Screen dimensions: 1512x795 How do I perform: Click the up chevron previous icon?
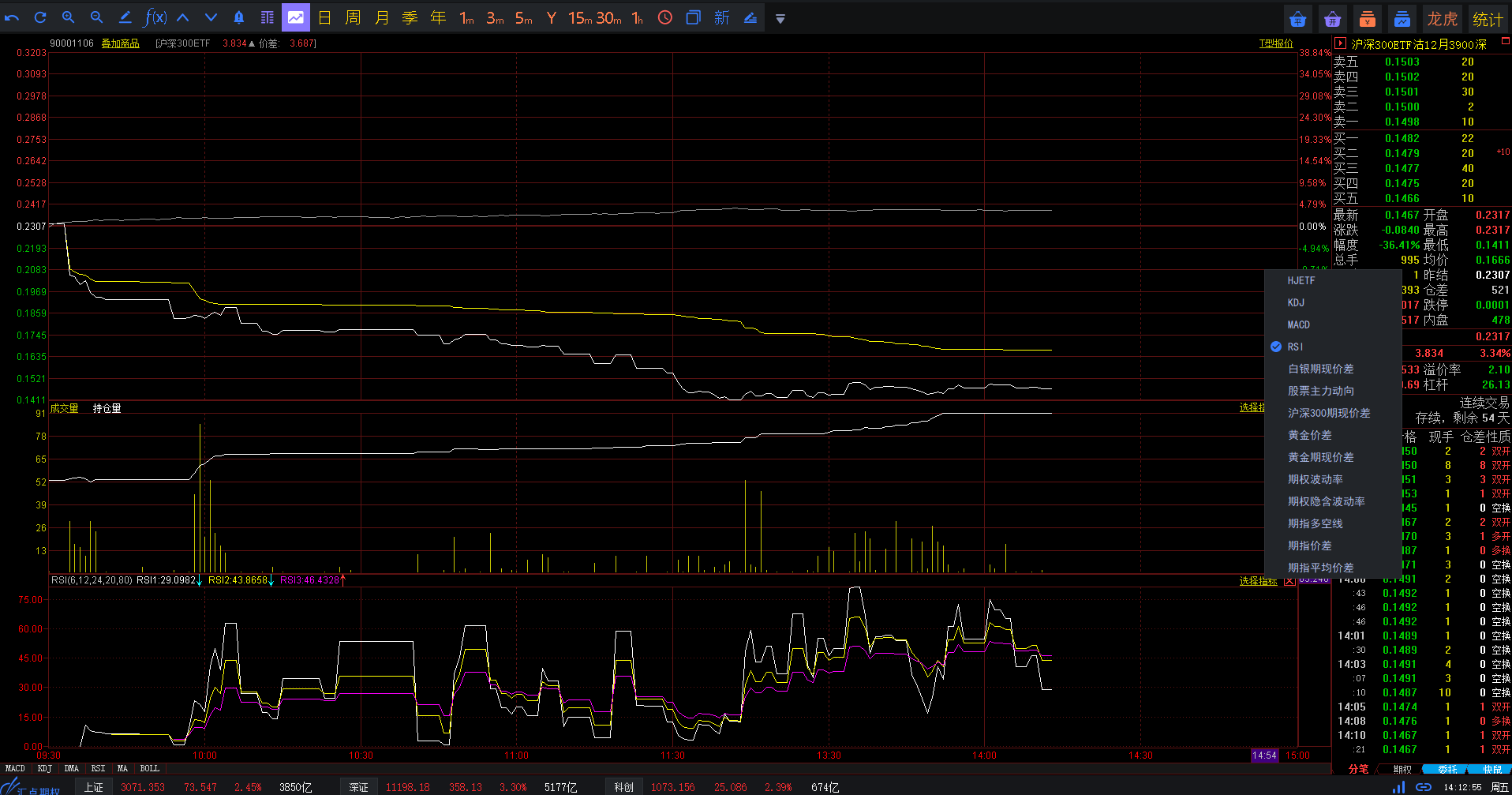click(x=182, y=17)
